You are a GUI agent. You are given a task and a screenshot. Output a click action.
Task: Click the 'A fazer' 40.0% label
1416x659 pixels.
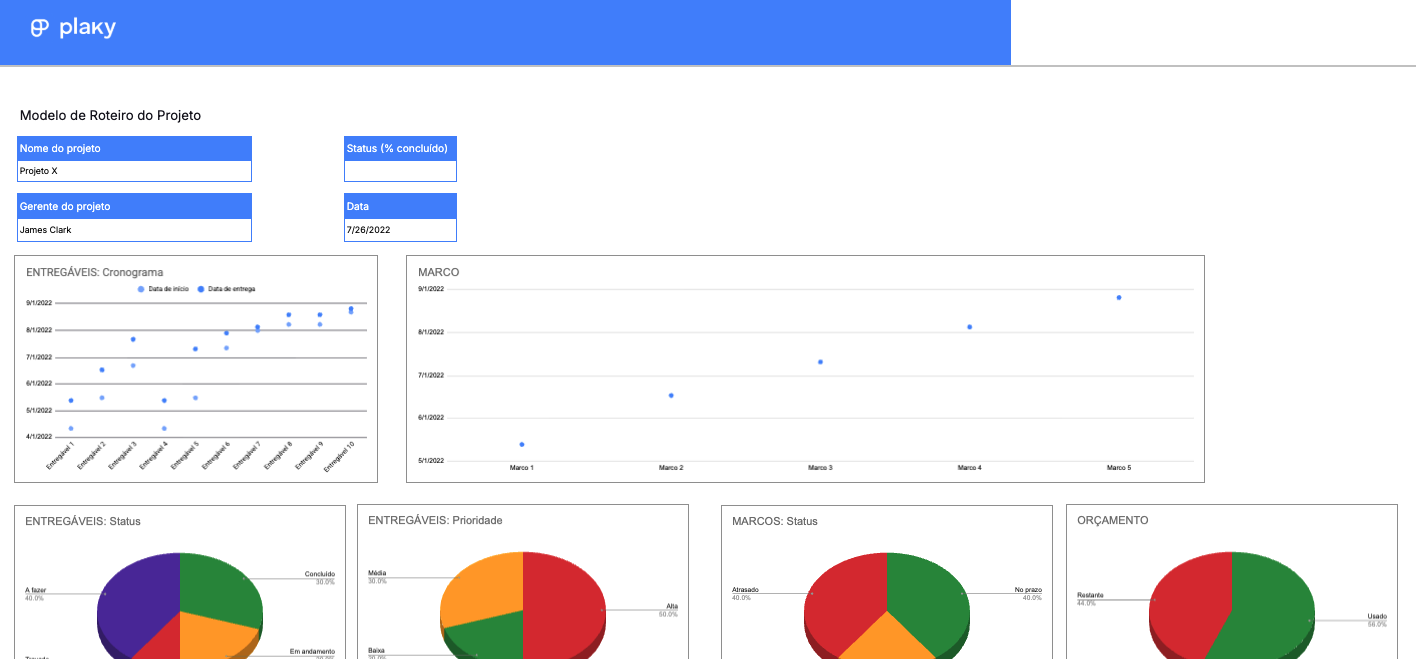tap(35, 594)
